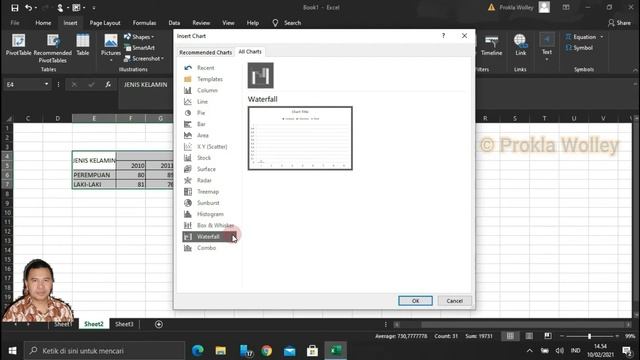Viewport: 640px width, 360px height.
Task: Open the Home ribbon tab
Action: tap(43, 23)
